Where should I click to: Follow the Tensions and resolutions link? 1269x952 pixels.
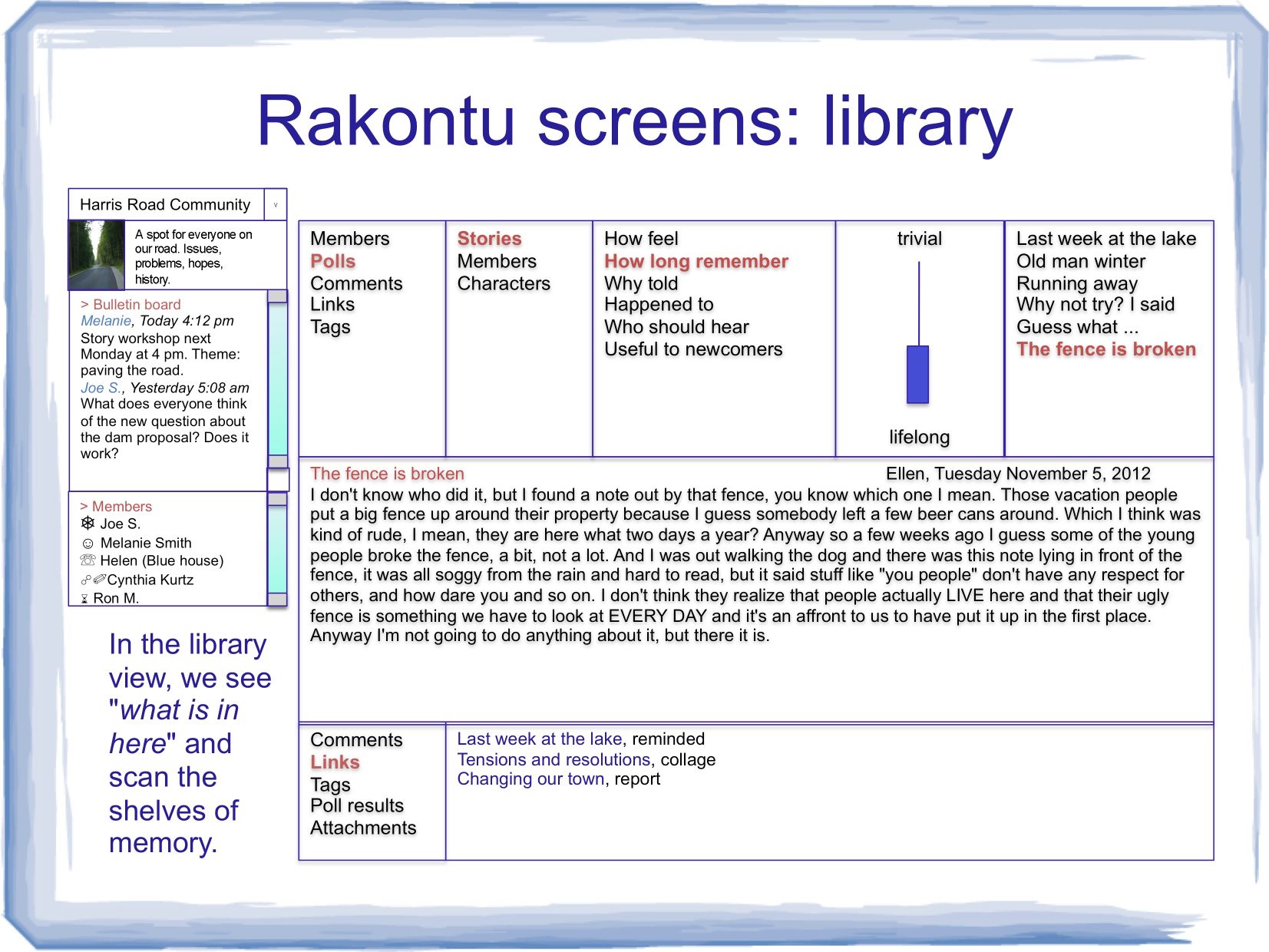point(554,759)
